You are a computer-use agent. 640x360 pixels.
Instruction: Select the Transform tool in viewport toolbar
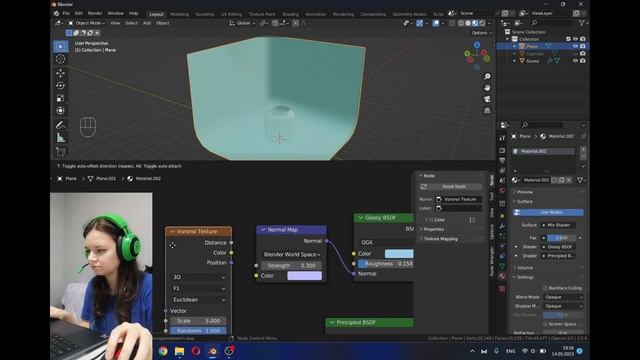click(x=60, y=111)
